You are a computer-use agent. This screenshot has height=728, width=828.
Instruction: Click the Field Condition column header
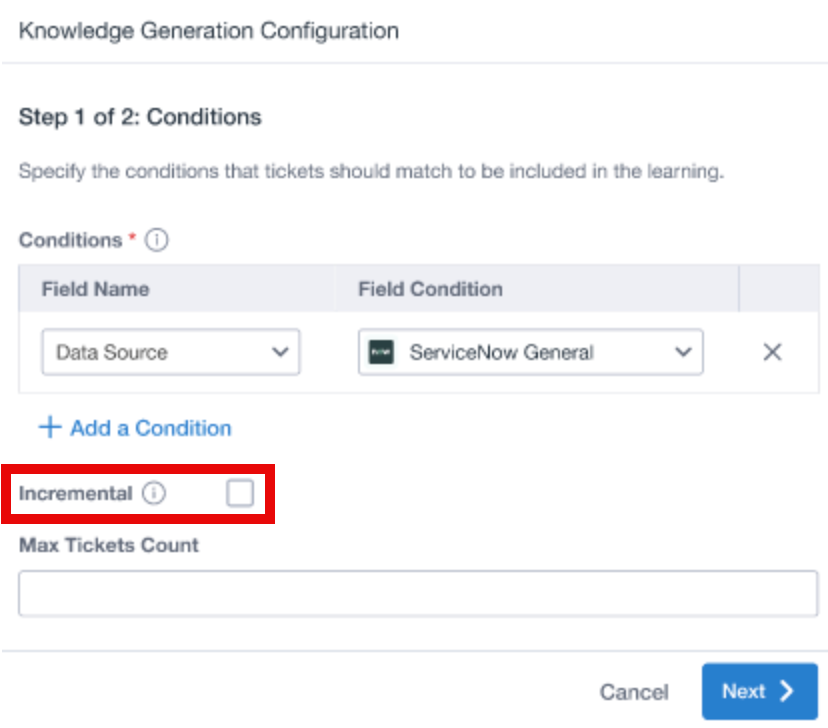click(x=430, y=289)
